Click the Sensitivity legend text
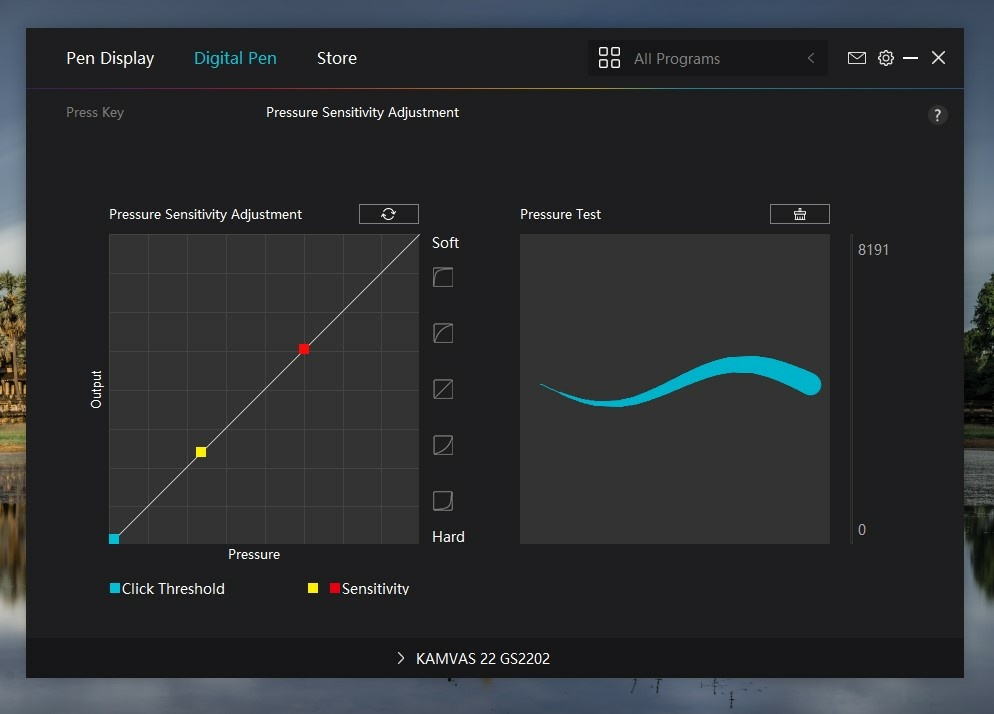994x714 pixels. pos(375,588)
